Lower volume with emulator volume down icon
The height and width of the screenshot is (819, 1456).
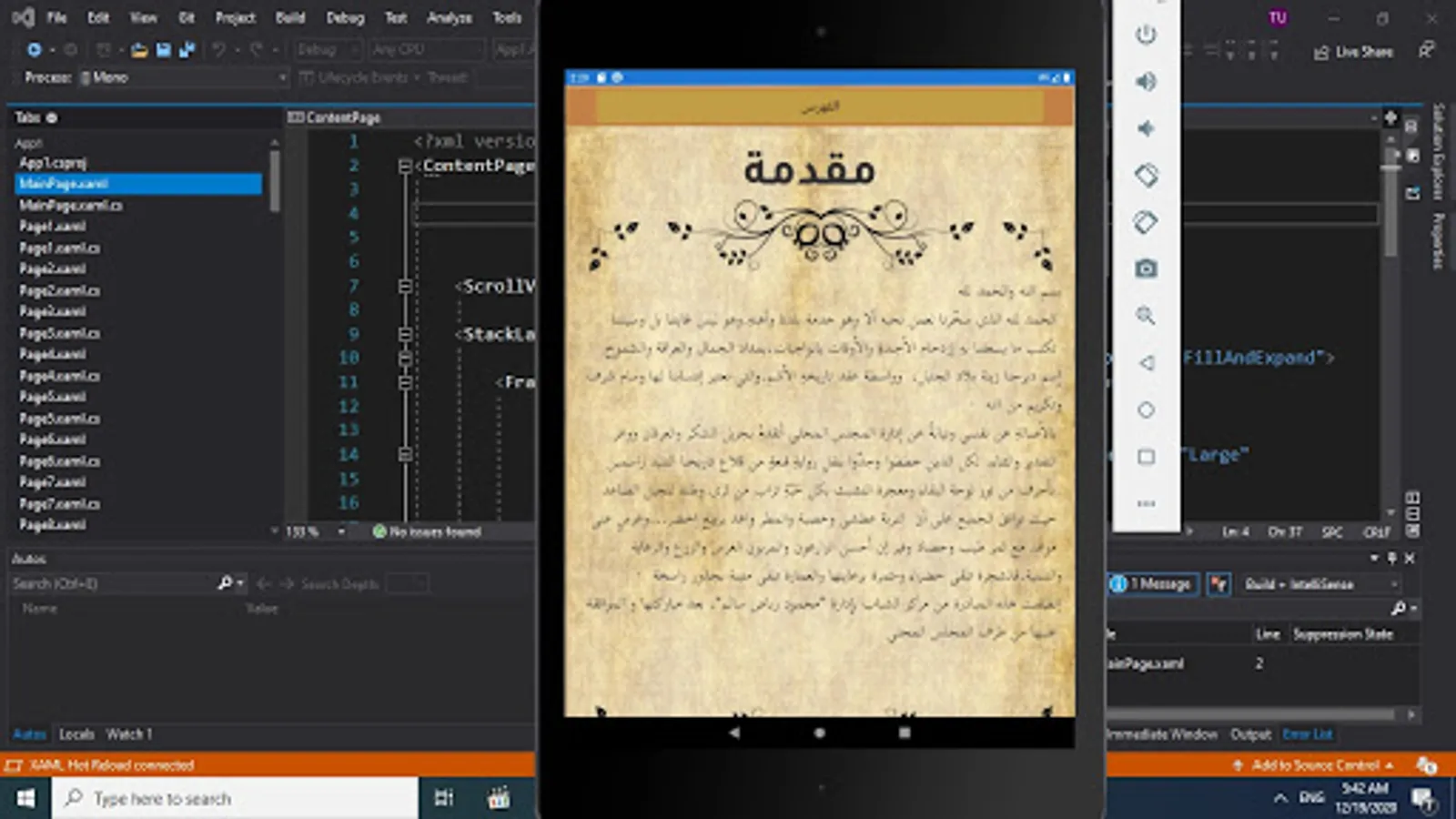click(1146, 128)
